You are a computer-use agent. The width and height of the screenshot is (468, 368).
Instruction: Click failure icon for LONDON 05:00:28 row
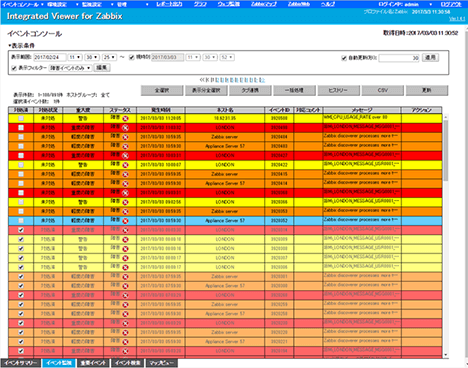125,351
